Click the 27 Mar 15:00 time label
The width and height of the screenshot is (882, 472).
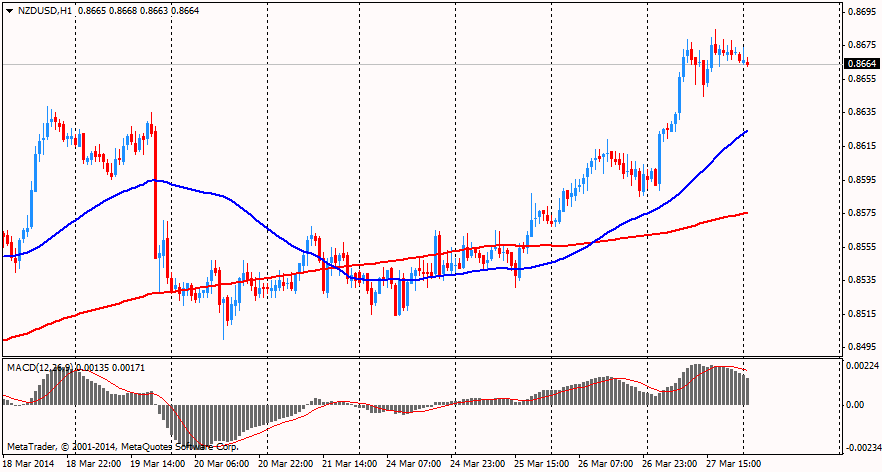pos(734,464)
